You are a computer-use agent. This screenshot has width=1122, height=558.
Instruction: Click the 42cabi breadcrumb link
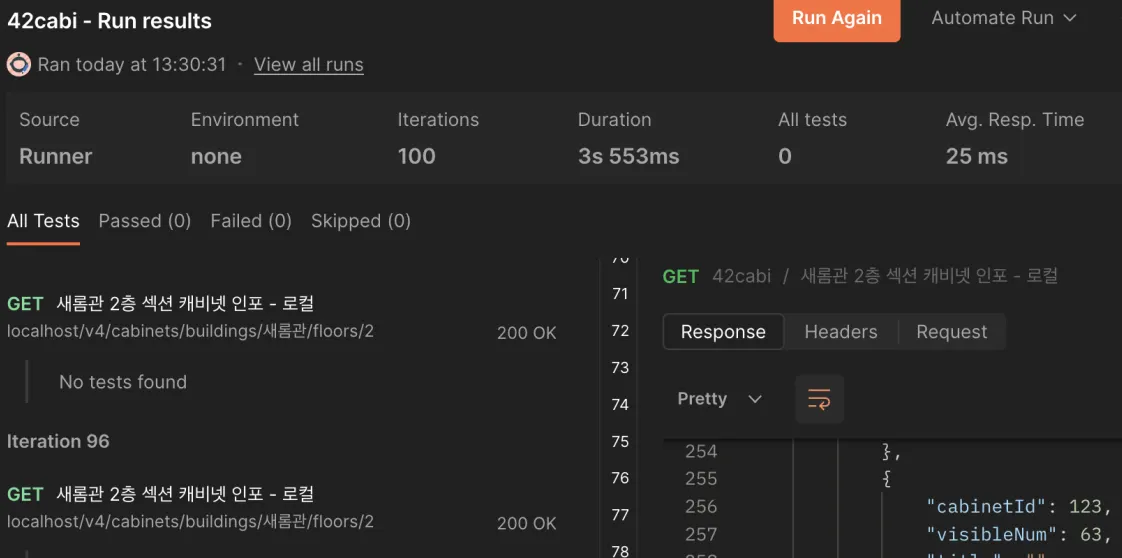[741, 276]
